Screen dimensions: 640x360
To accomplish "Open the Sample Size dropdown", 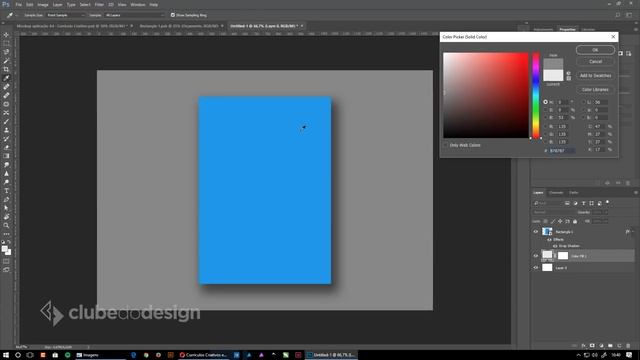I will point(65,15).
